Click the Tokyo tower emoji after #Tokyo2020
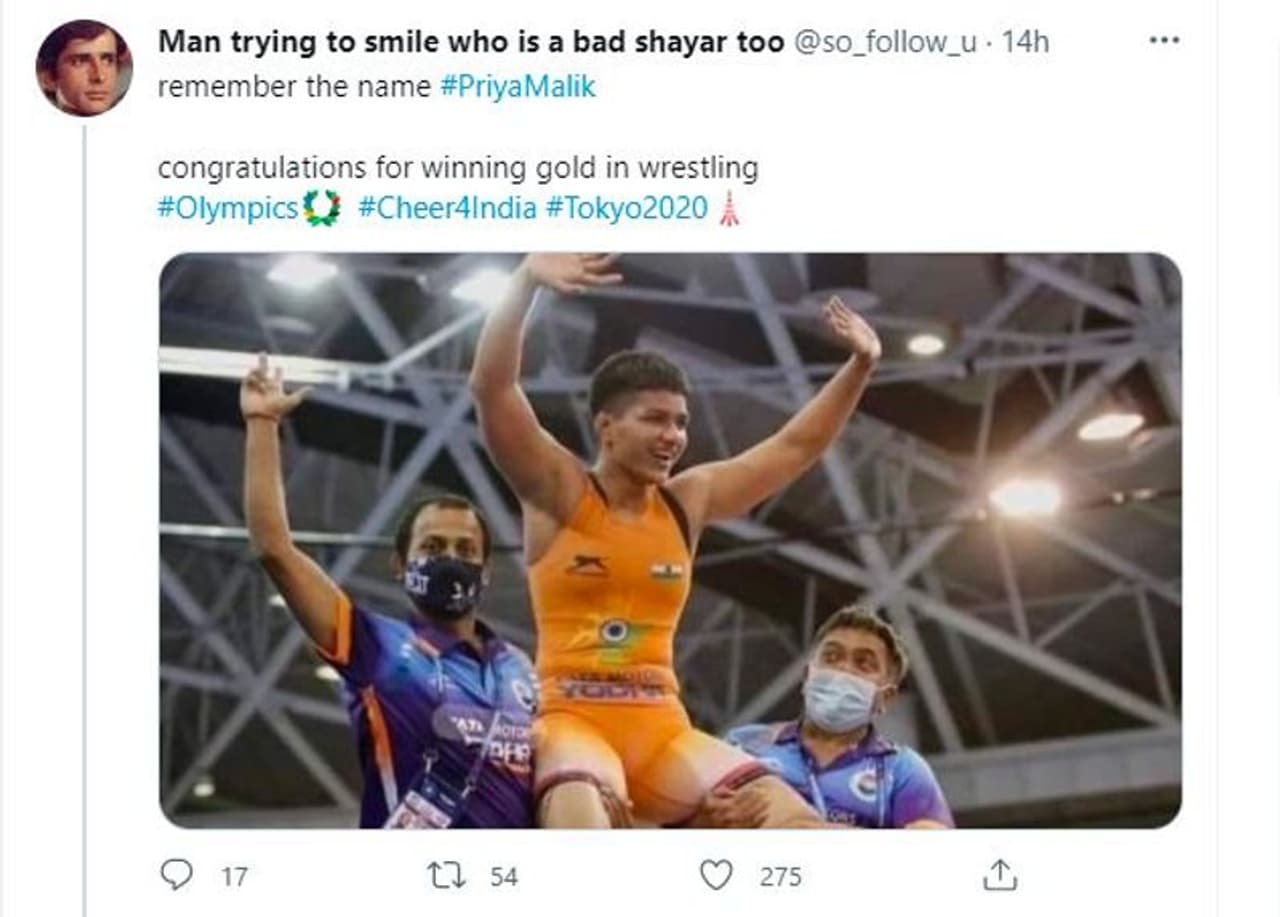 point(729,209)
